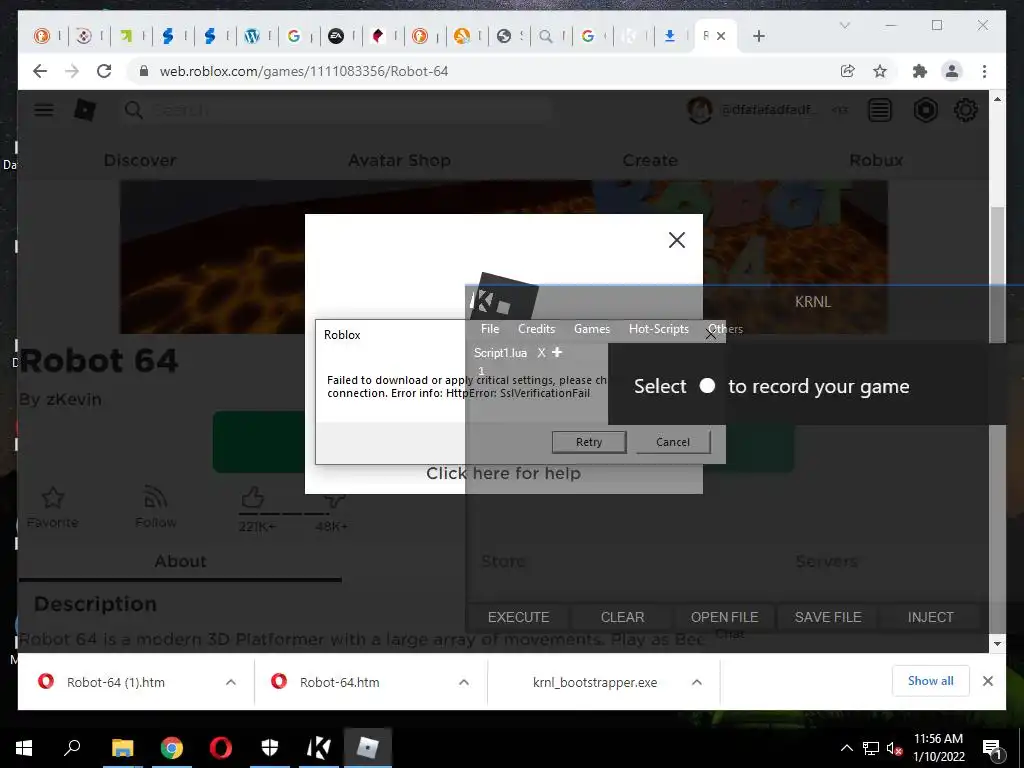Open the KRNL app on the taskbar
The height and width of the screenshot is (768, 1024).
319,748
